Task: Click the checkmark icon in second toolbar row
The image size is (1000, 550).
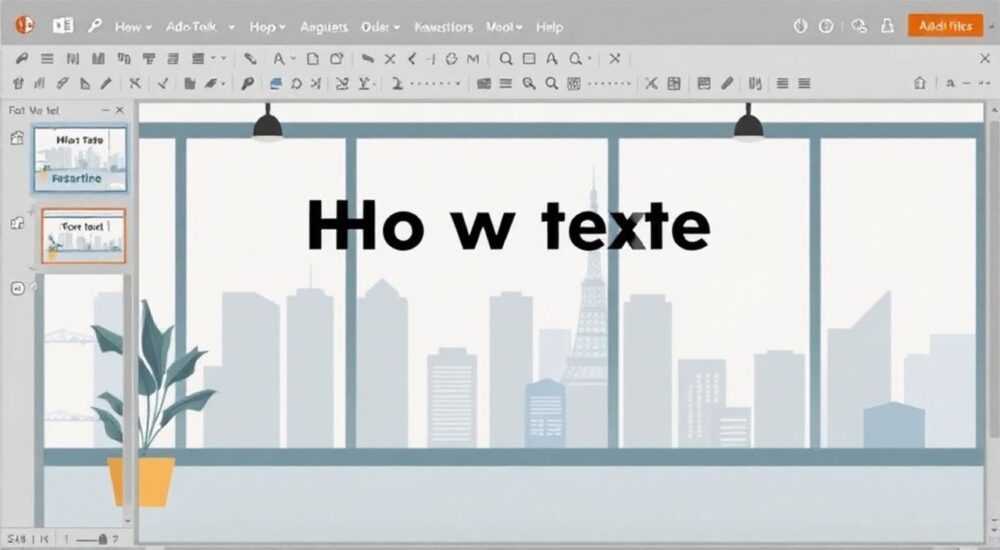Action: (163, 83)
